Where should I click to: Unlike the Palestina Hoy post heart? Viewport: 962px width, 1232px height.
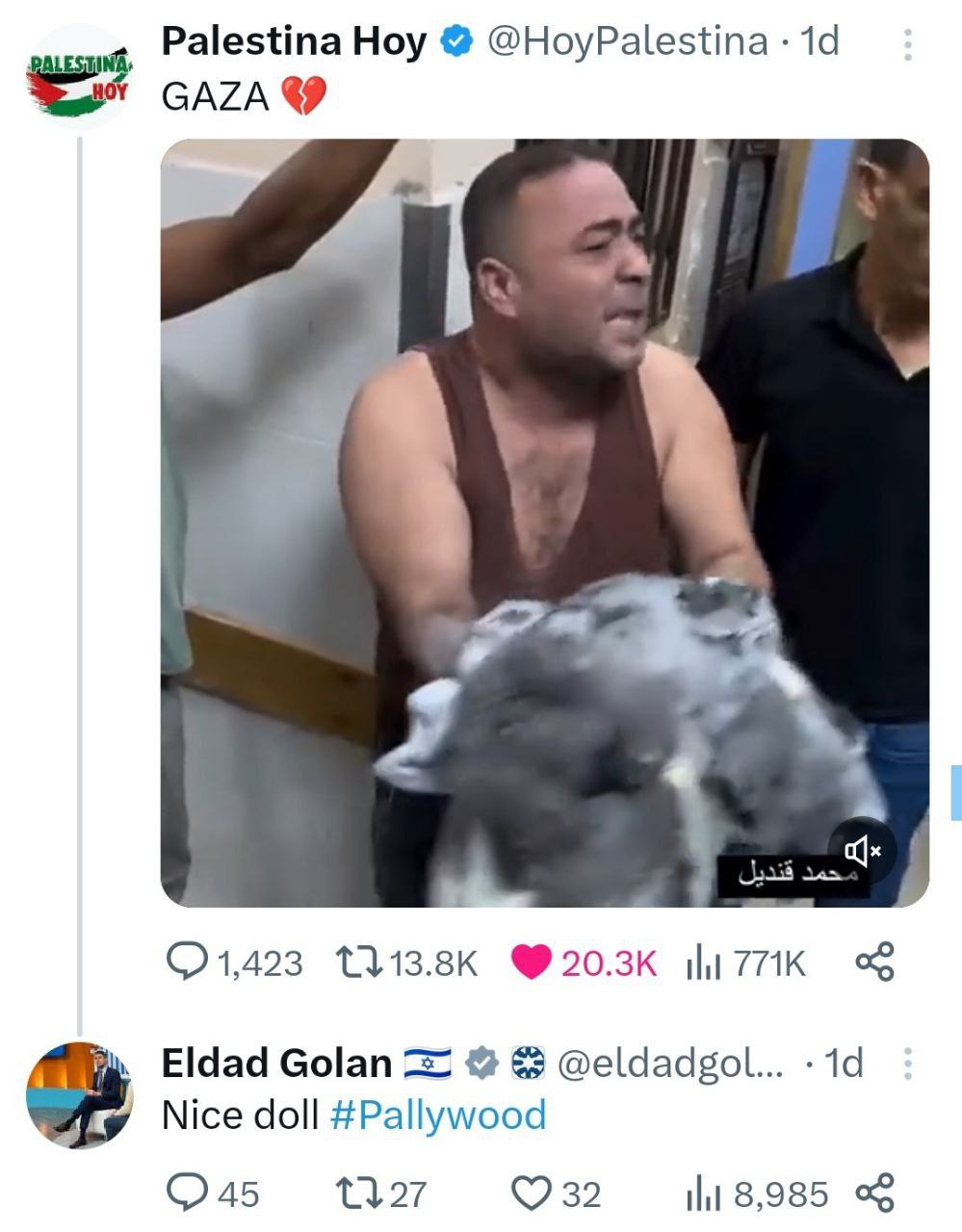(x=584, y=962)
